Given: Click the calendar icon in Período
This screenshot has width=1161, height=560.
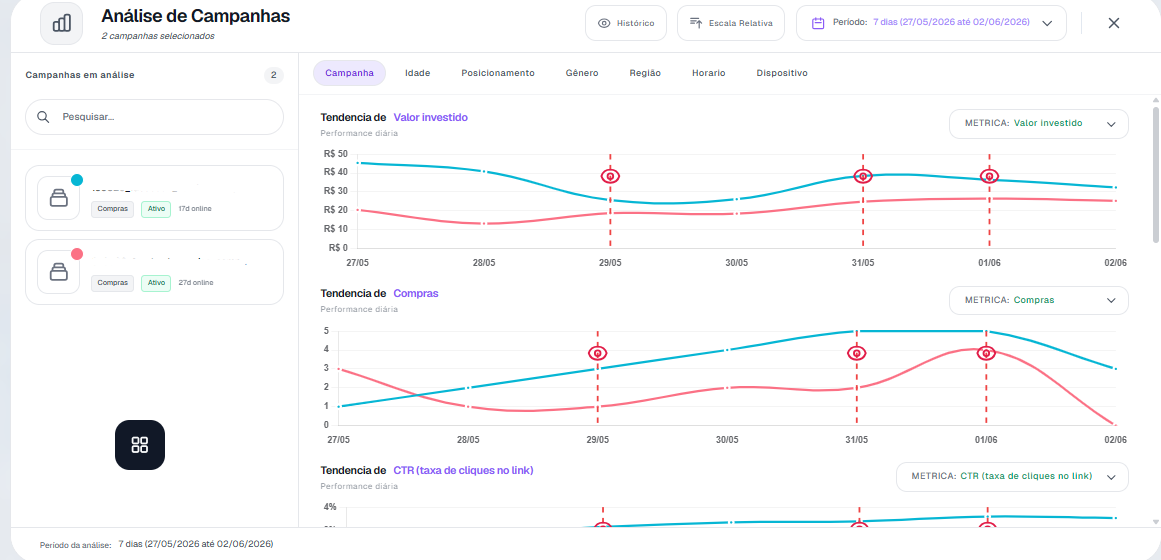Looking at the screenshot, I should tap(818, 23).
